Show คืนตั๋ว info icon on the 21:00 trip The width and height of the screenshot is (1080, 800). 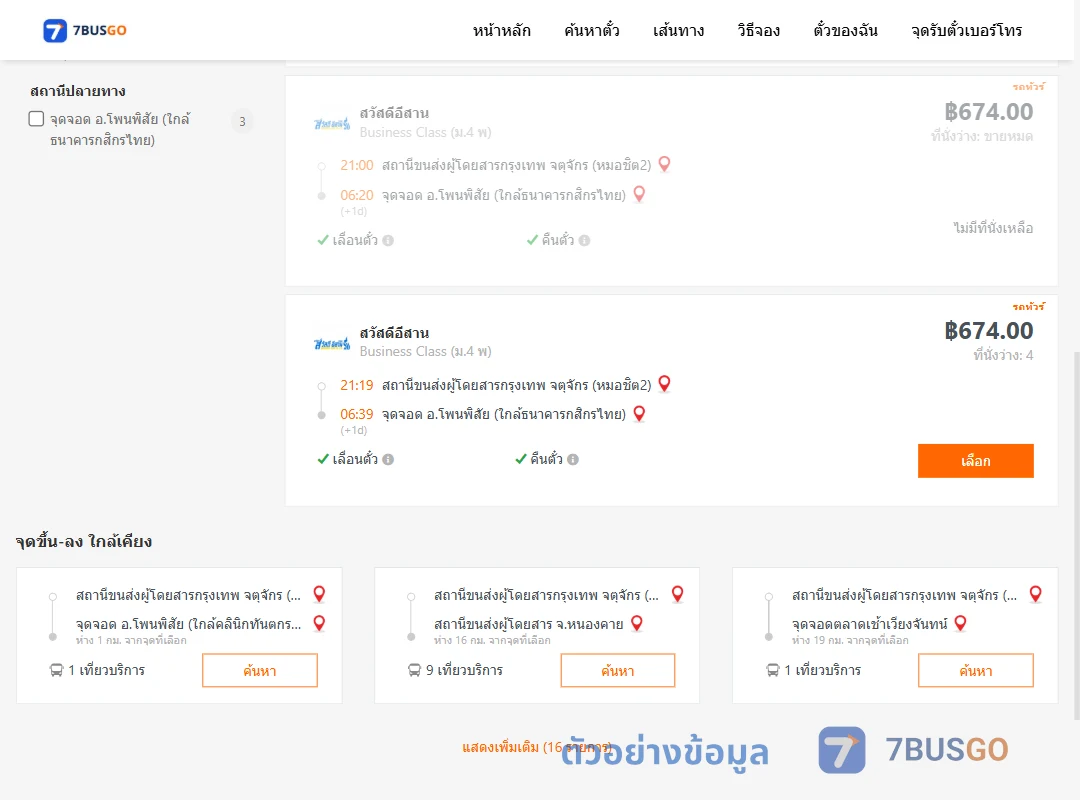click(x=584, y=240)
